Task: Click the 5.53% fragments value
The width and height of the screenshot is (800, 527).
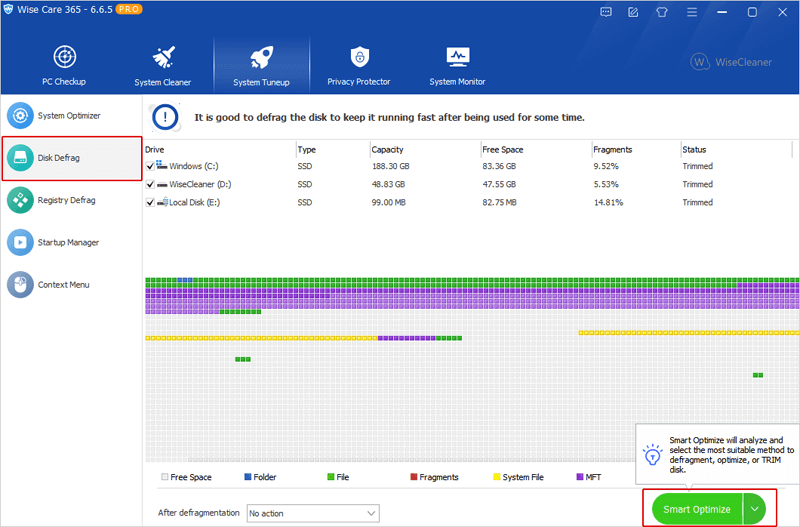Action: coord(606,185)
